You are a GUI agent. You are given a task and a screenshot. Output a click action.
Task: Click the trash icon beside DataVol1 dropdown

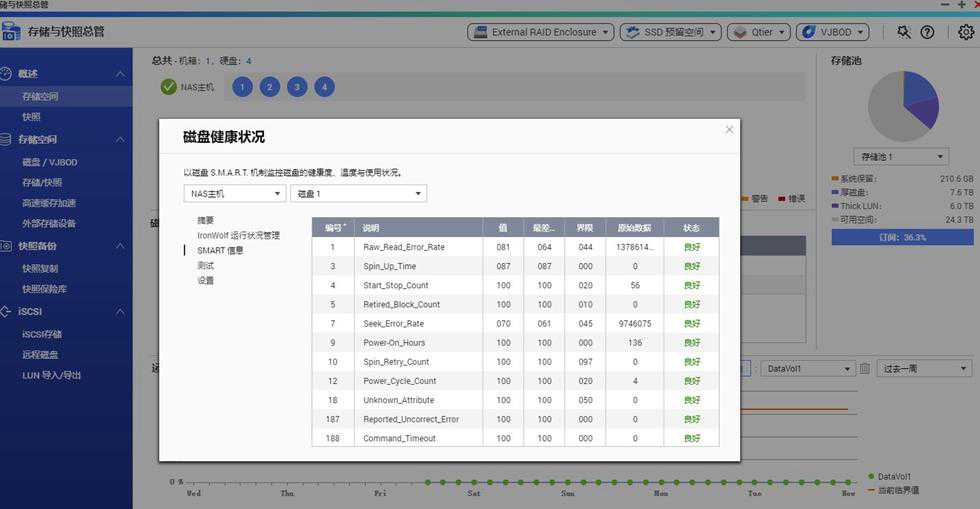click(x=866, y=369)
